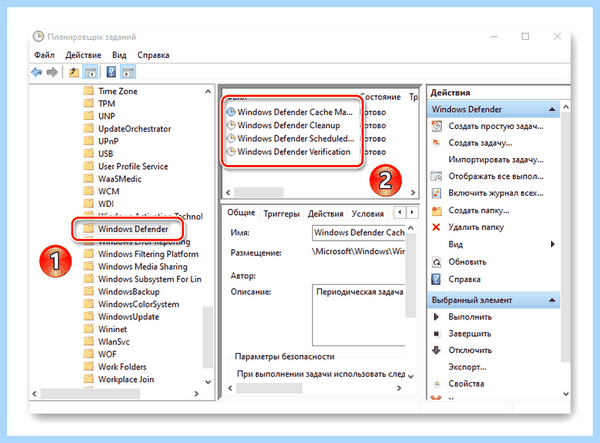Select the Windows Defender folder in tree
Screen dimensions: 600x443
133,229
